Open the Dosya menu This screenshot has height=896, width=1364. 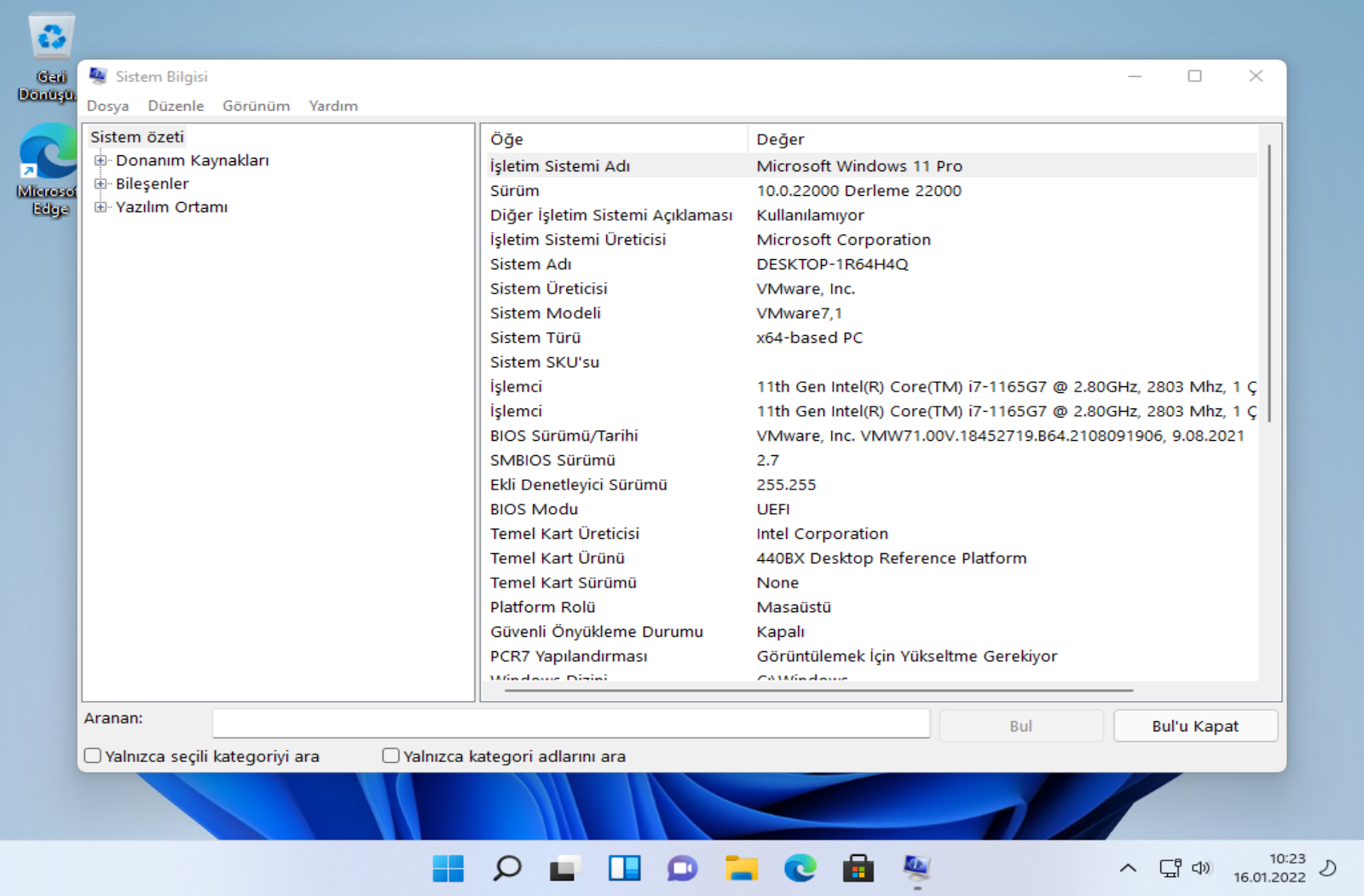[107, 106]
